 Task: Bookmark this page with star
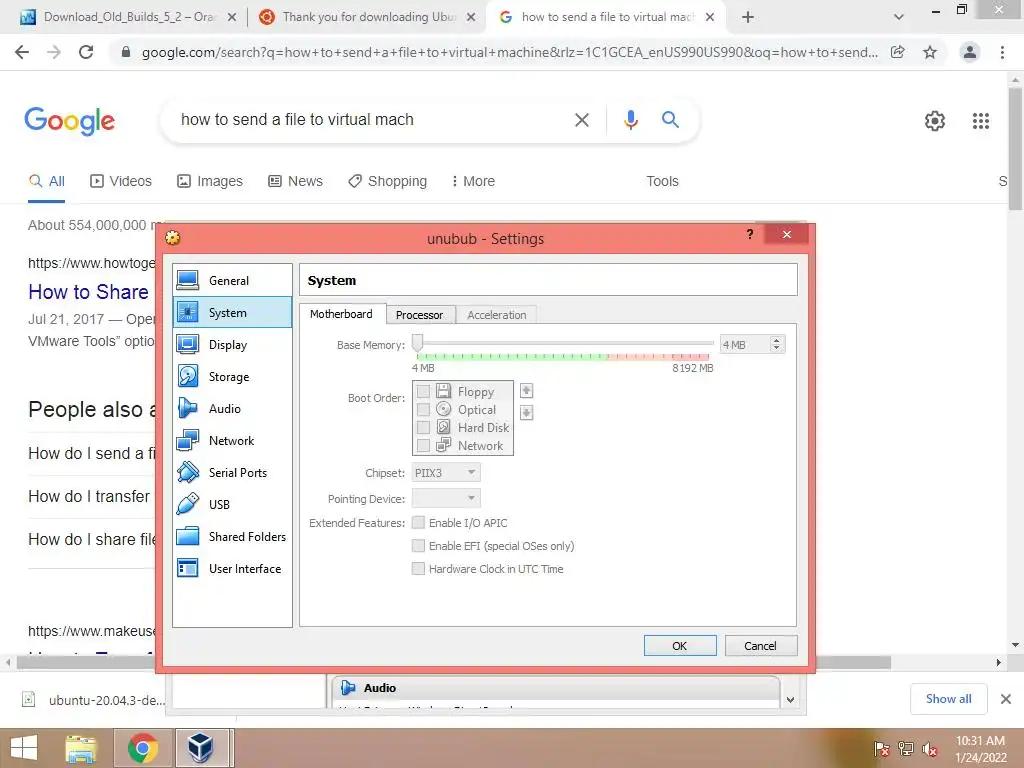click(x=930, y=52)
